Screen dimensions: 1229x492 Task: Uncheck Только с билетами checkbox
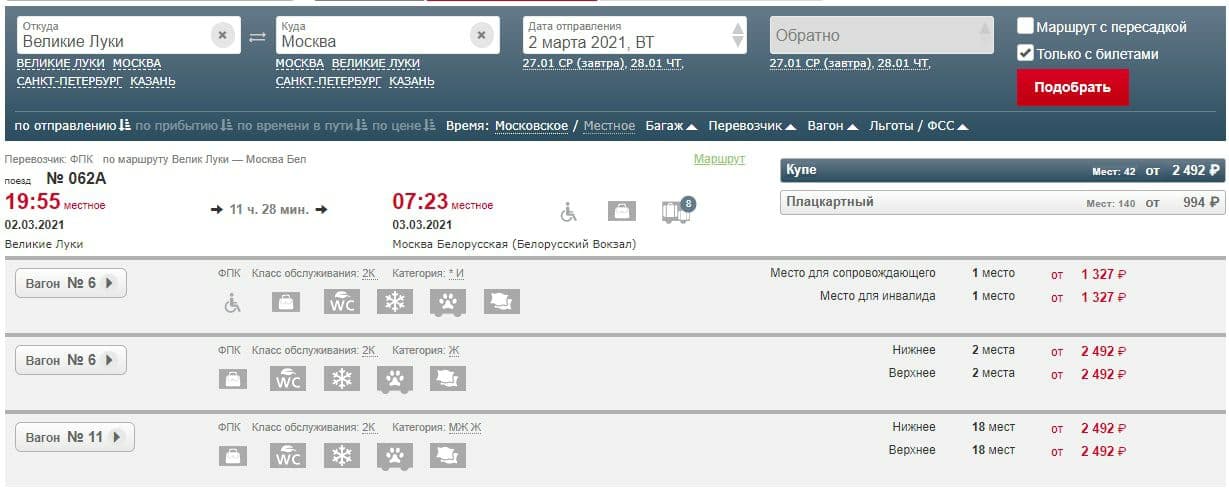tap(1025, 54)
